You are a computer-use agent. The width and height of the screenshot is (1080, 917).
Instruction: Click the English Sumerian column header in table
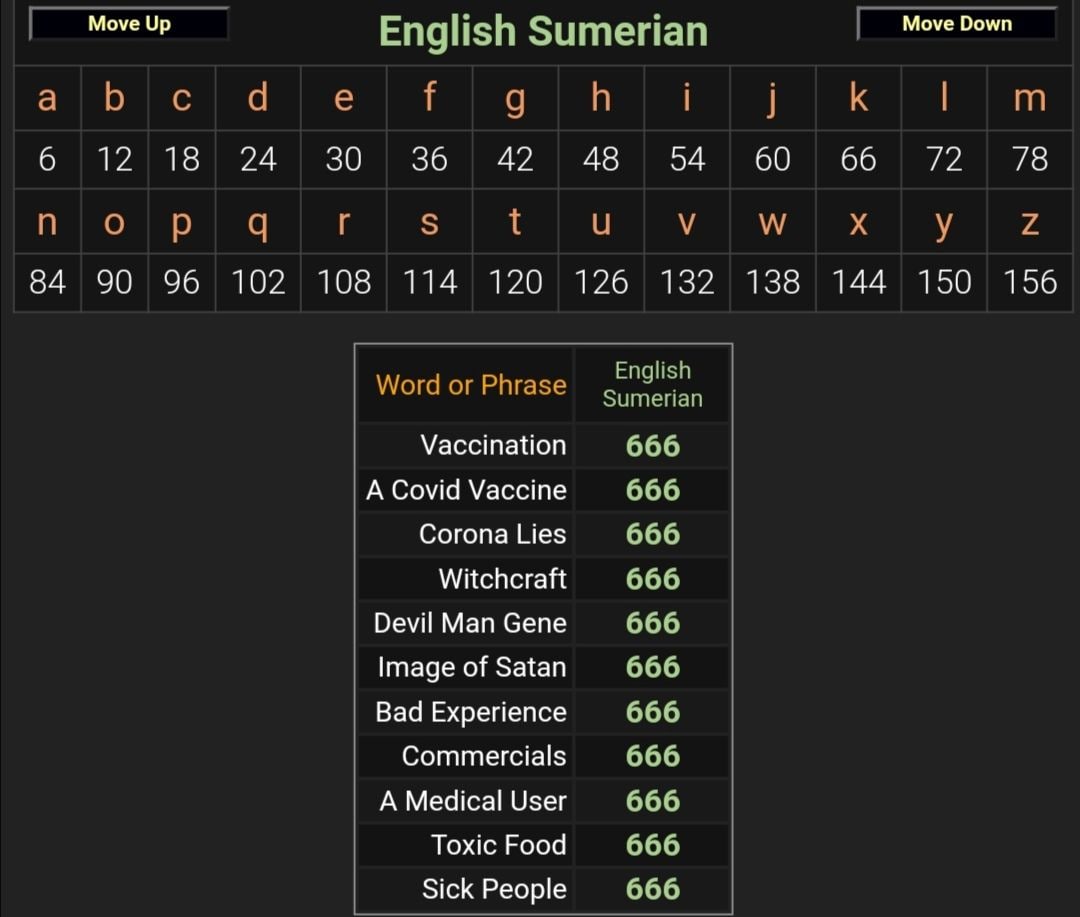(x=652, y=384)
